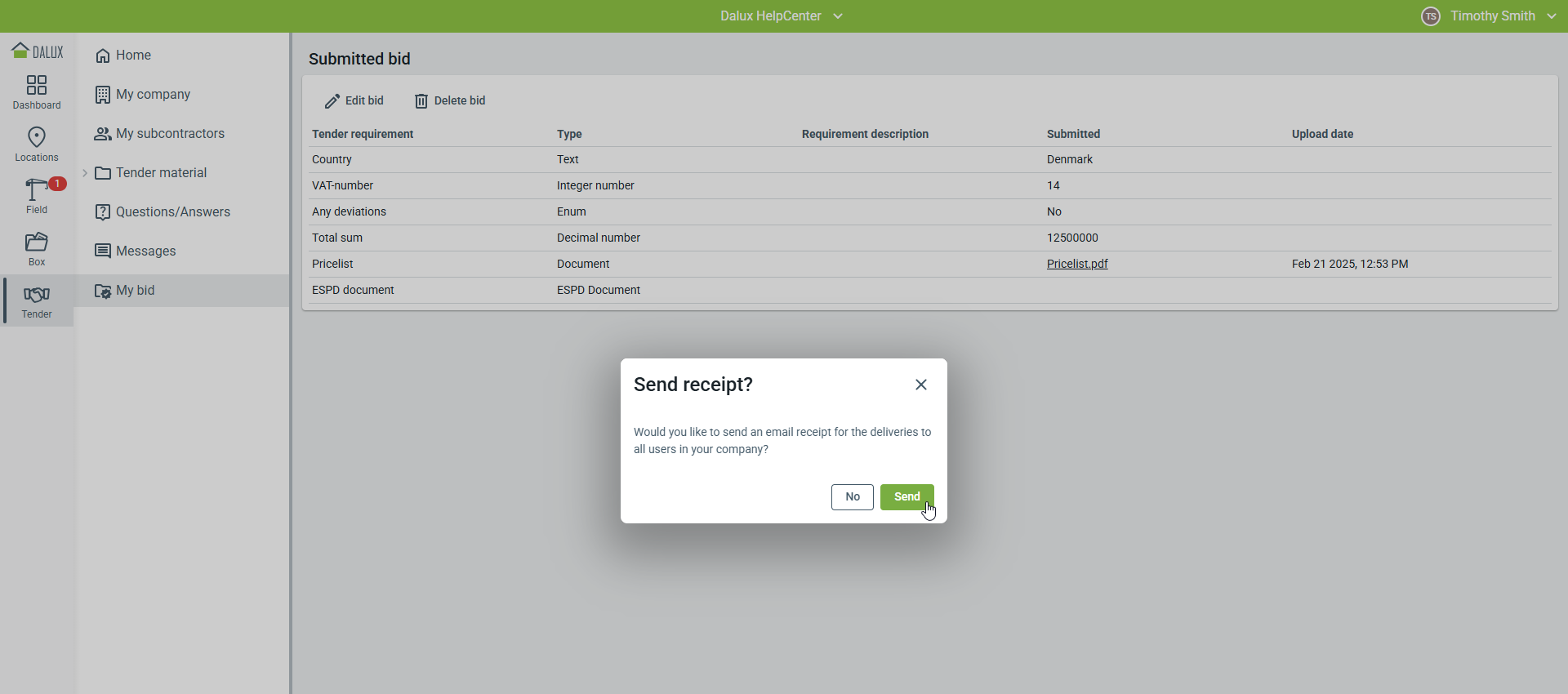Viewport: 1568px width, 694px height.
Task: Open the Questions/Answers section
Action: [x=172, y=212]
